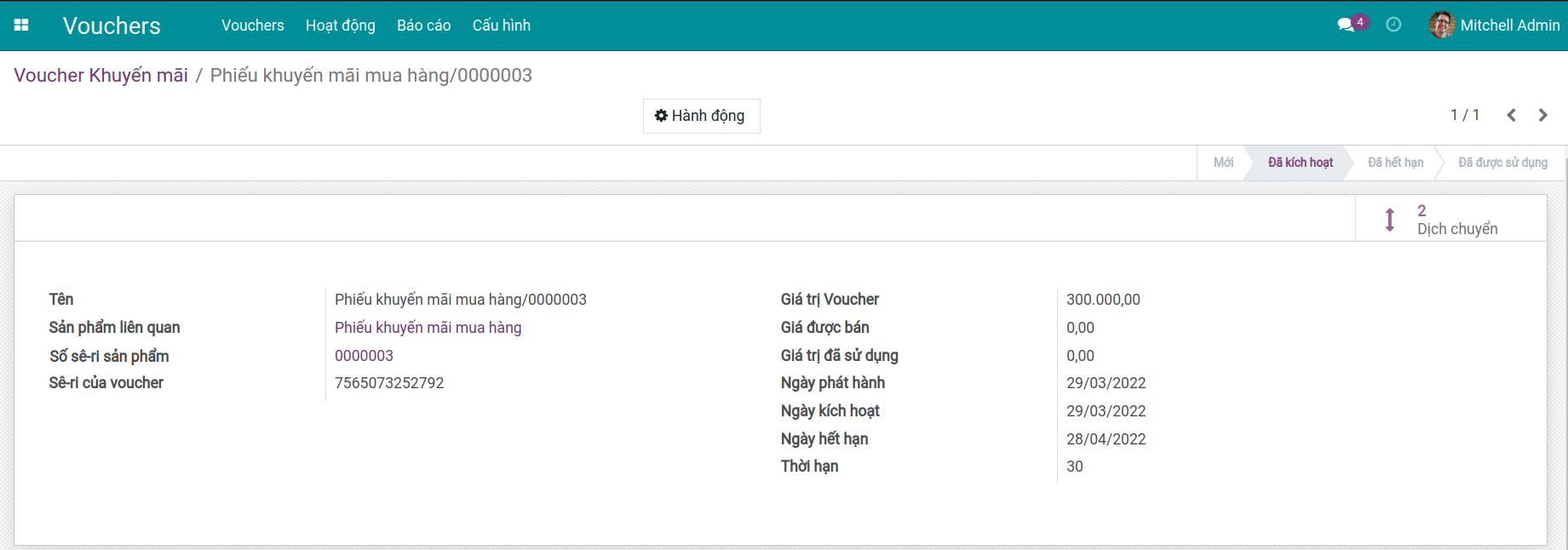Go to previous record arrow

[x=1511, y=115]
